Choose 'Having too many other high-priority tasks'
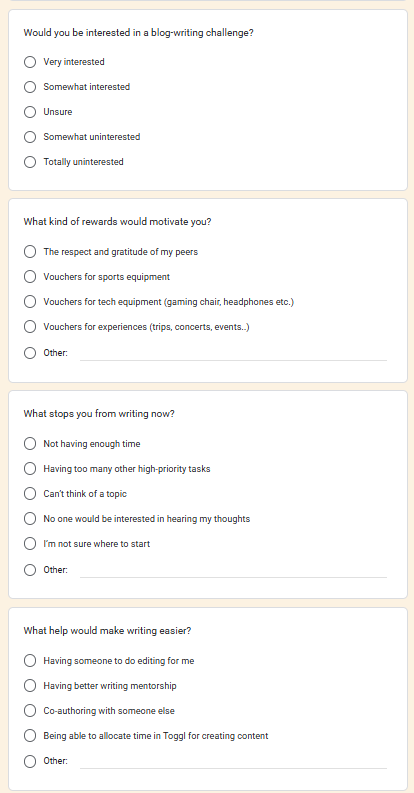This screenshot has height=793, width=414. 30,469
